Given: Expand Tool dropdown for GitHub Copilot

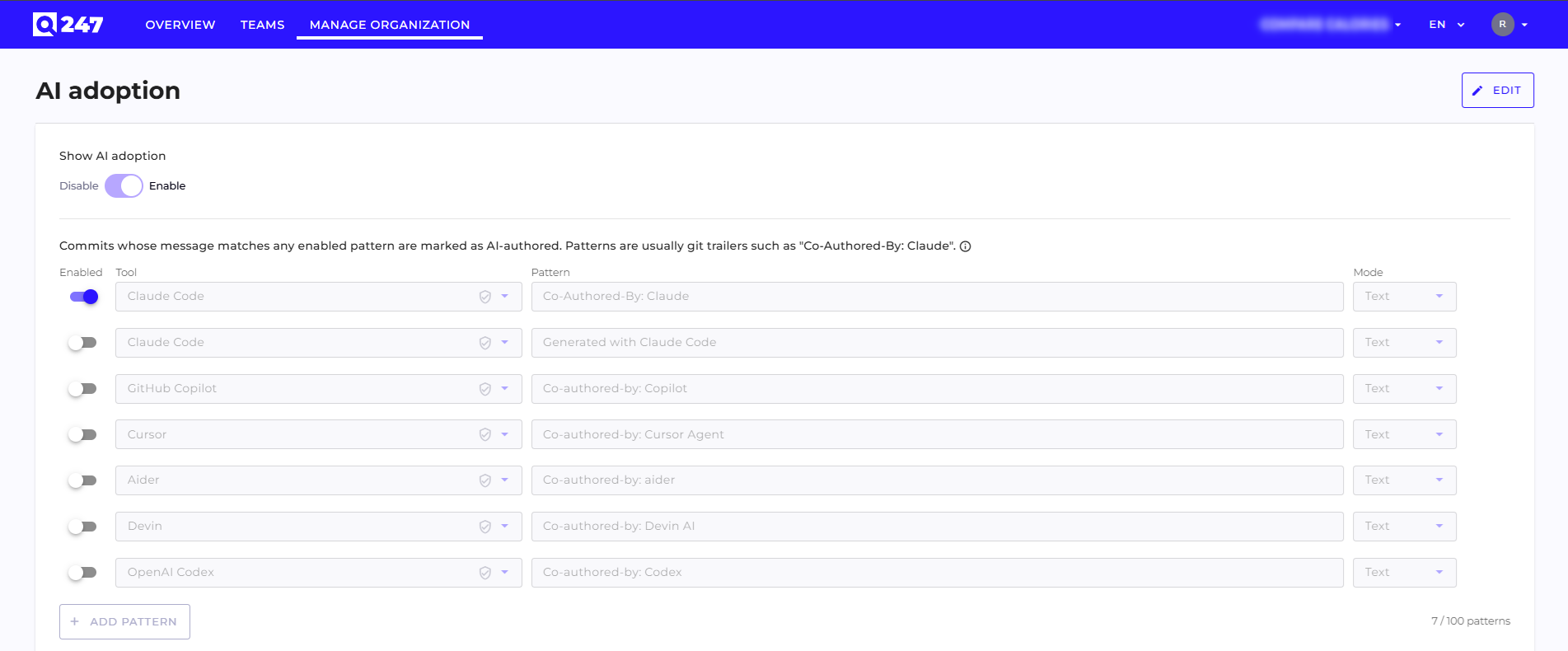Looking at the screenshot, I should 505,389.
